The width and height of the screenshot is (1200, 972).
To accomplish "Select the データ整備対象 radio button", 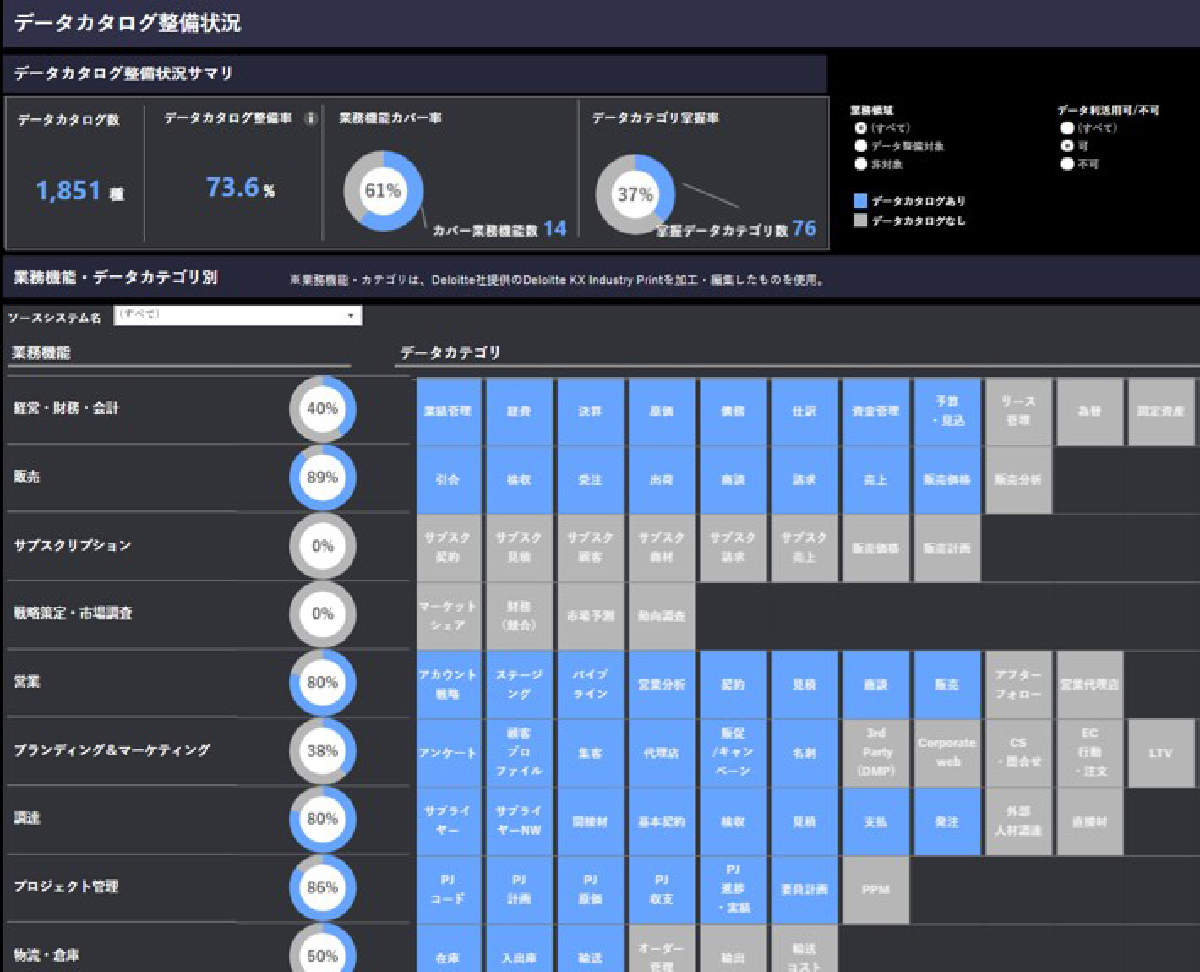I will coord(860,146).
